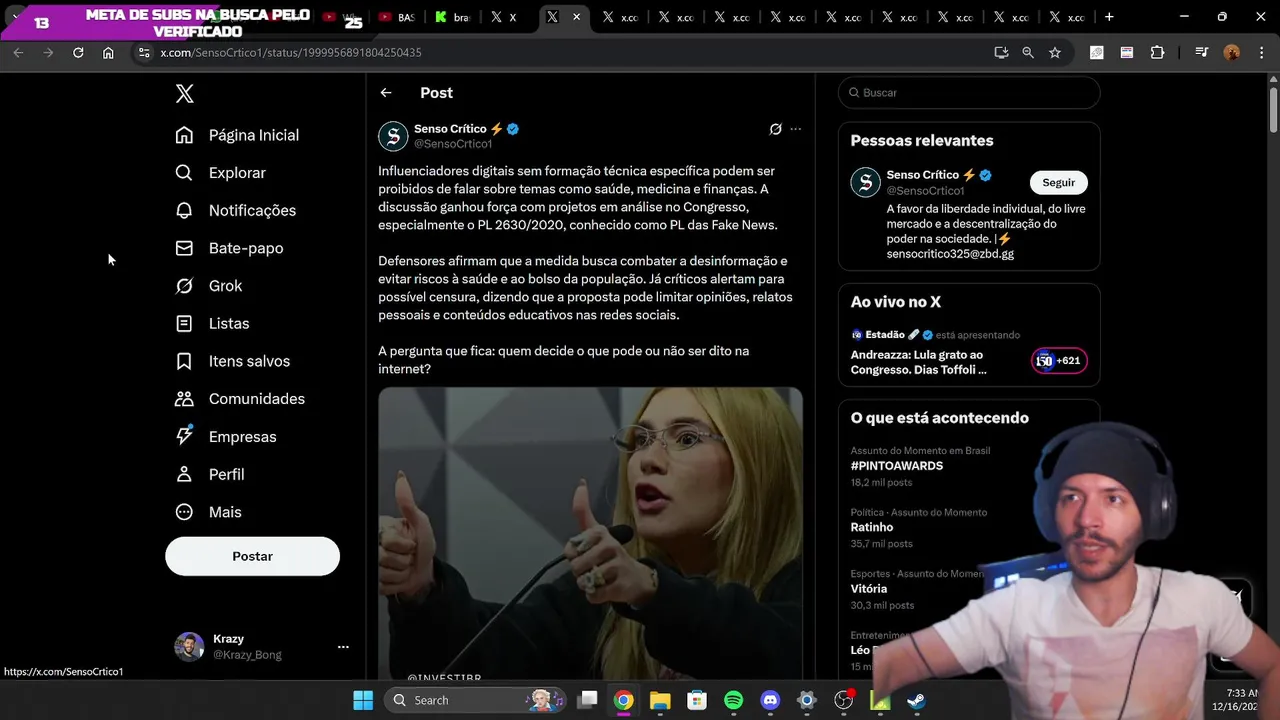Click browser Back button
Image resolution: width=1280 pixels, height=720 pixels.
pyautogui.click(x=18, y=52)
